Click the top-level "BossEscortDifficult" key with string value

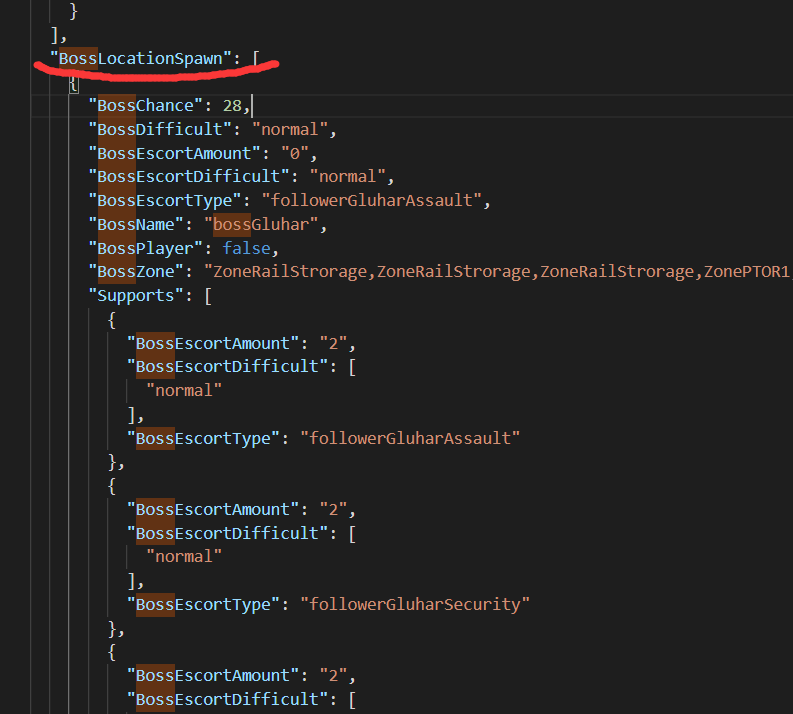pyautogui.click(x=189, y=176)
